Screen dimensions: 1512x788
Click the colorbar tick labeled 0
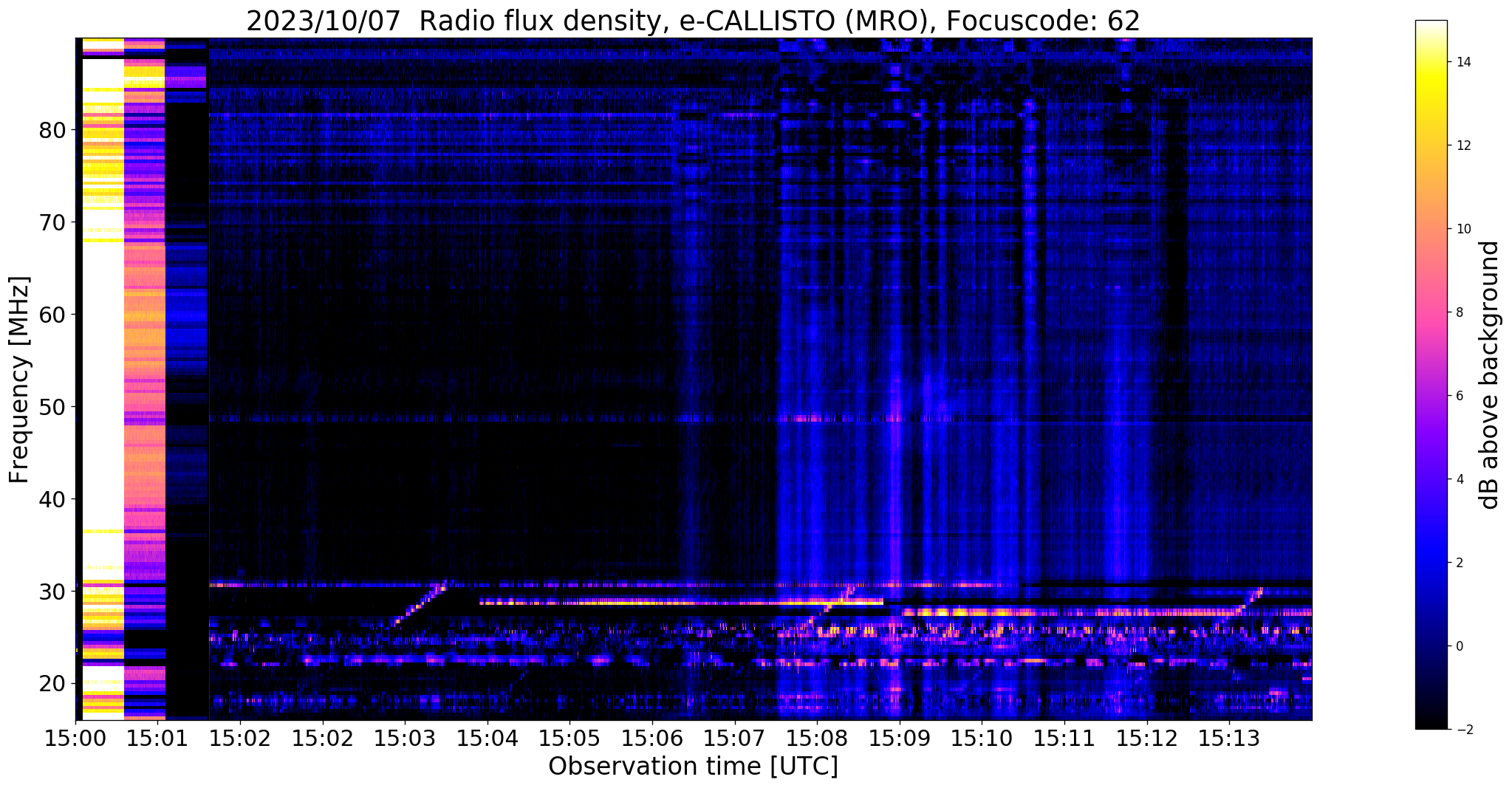tap(1460, 646)
